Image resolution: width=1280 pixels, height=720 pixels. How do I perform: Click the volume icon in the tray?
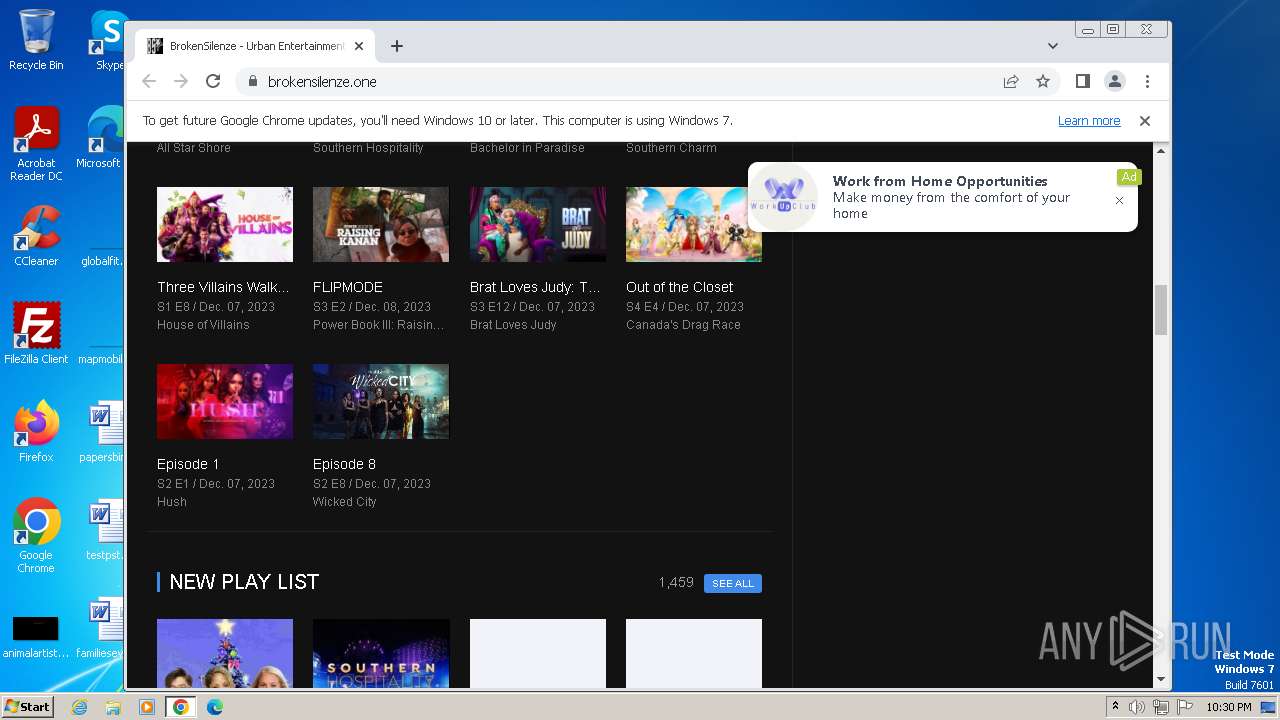(1137, 707)
